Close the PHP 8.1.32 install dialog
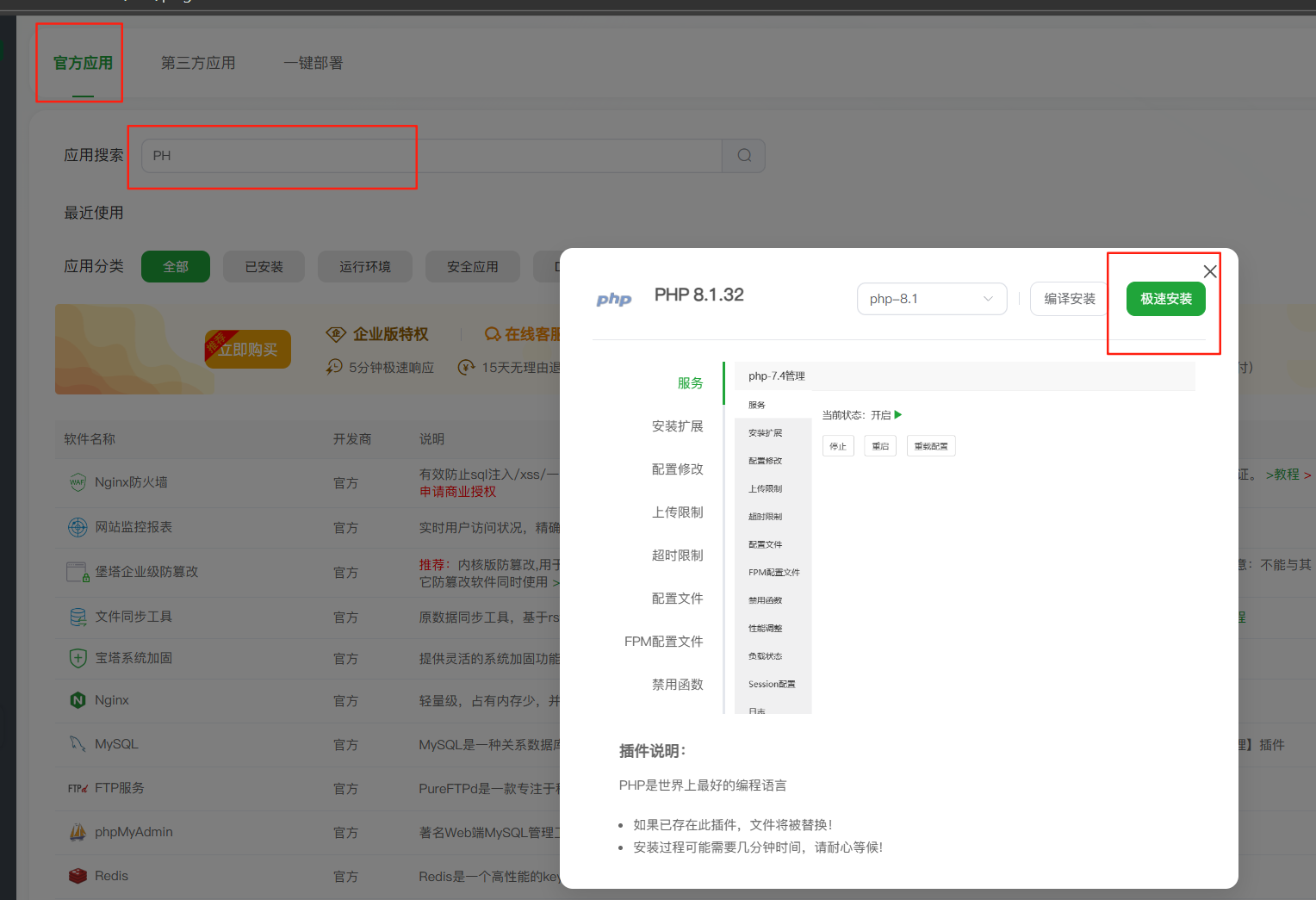Viewport: 1316px width, 900px height. point(1210,271)
